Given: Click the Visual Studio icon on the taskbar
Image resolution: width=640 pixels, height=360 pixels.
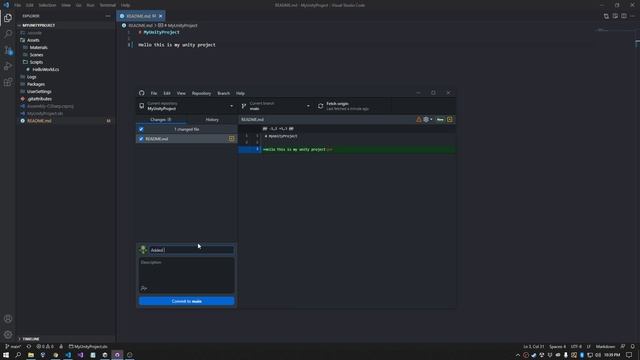Looking at the screenshot, I should (x=80, y=355).
